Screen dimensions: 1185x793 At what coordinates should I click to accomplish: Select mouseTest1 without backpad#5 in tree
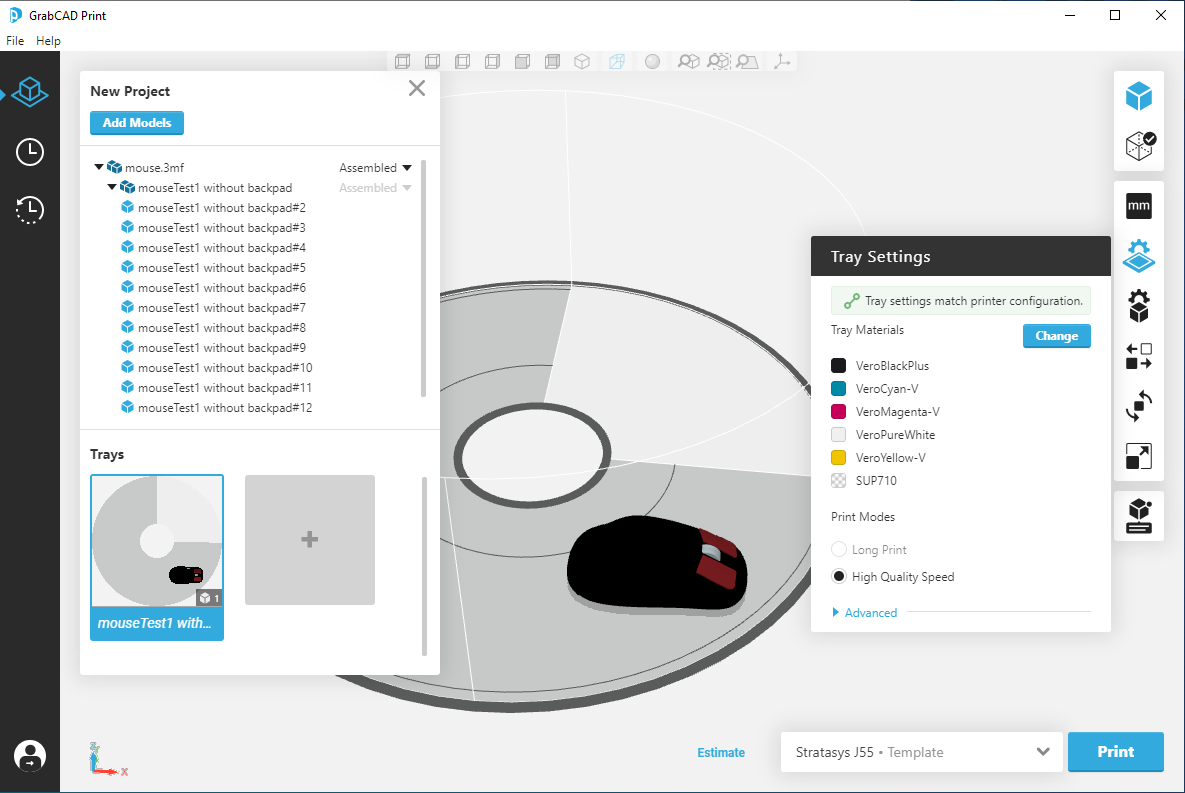tap(221, 268)
